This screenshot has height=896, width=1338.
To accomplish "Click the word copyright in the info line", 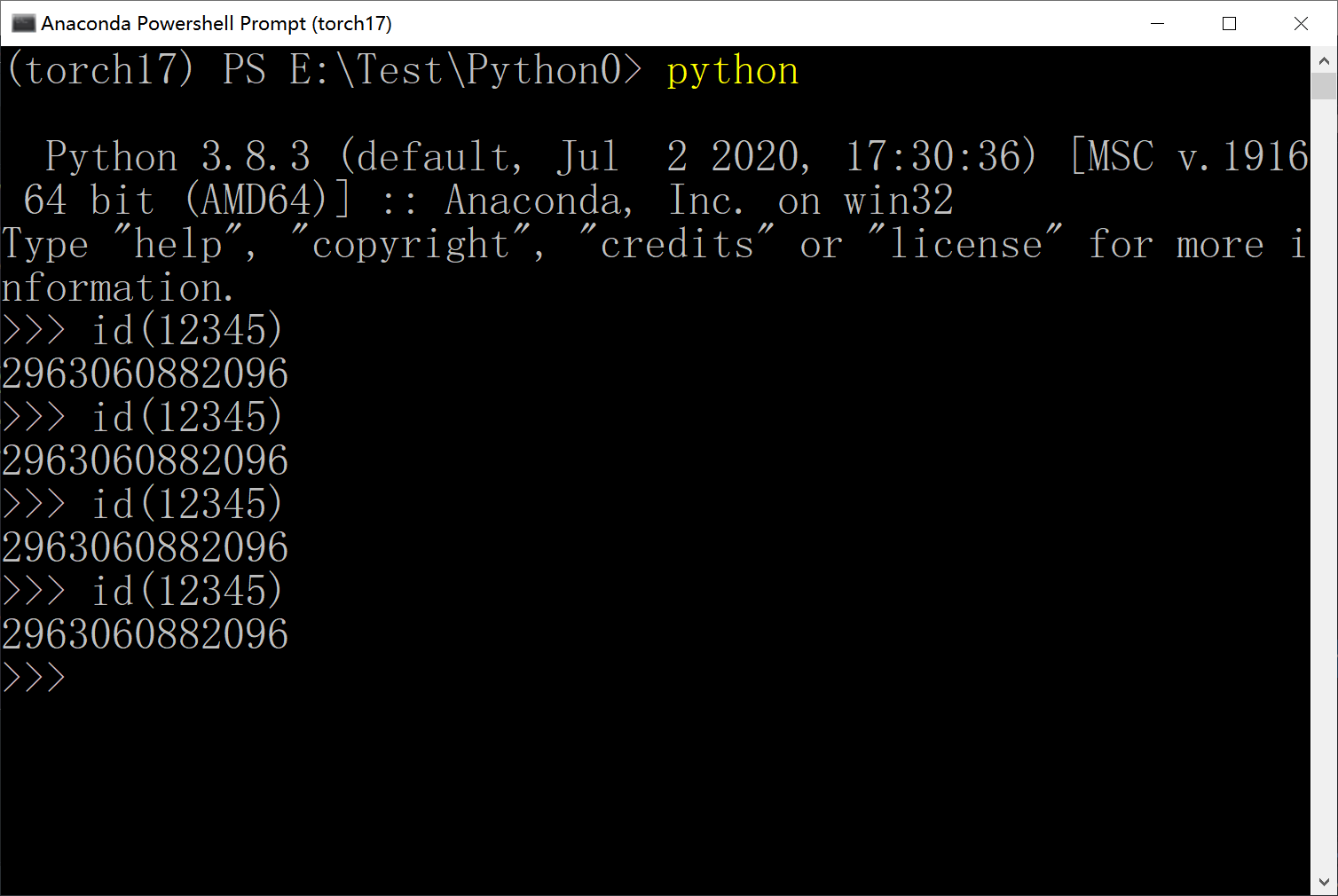I will [x=410, y=243].
